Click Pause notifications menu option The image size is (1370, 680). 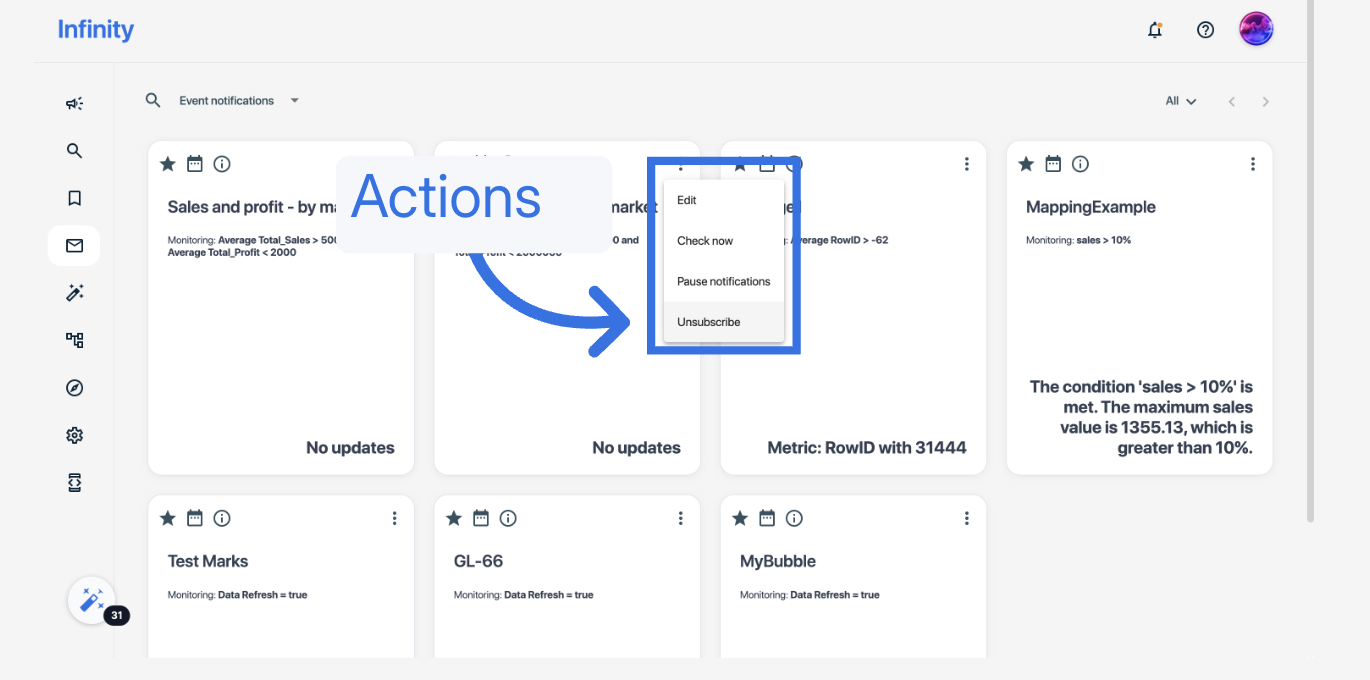(723, 281)
